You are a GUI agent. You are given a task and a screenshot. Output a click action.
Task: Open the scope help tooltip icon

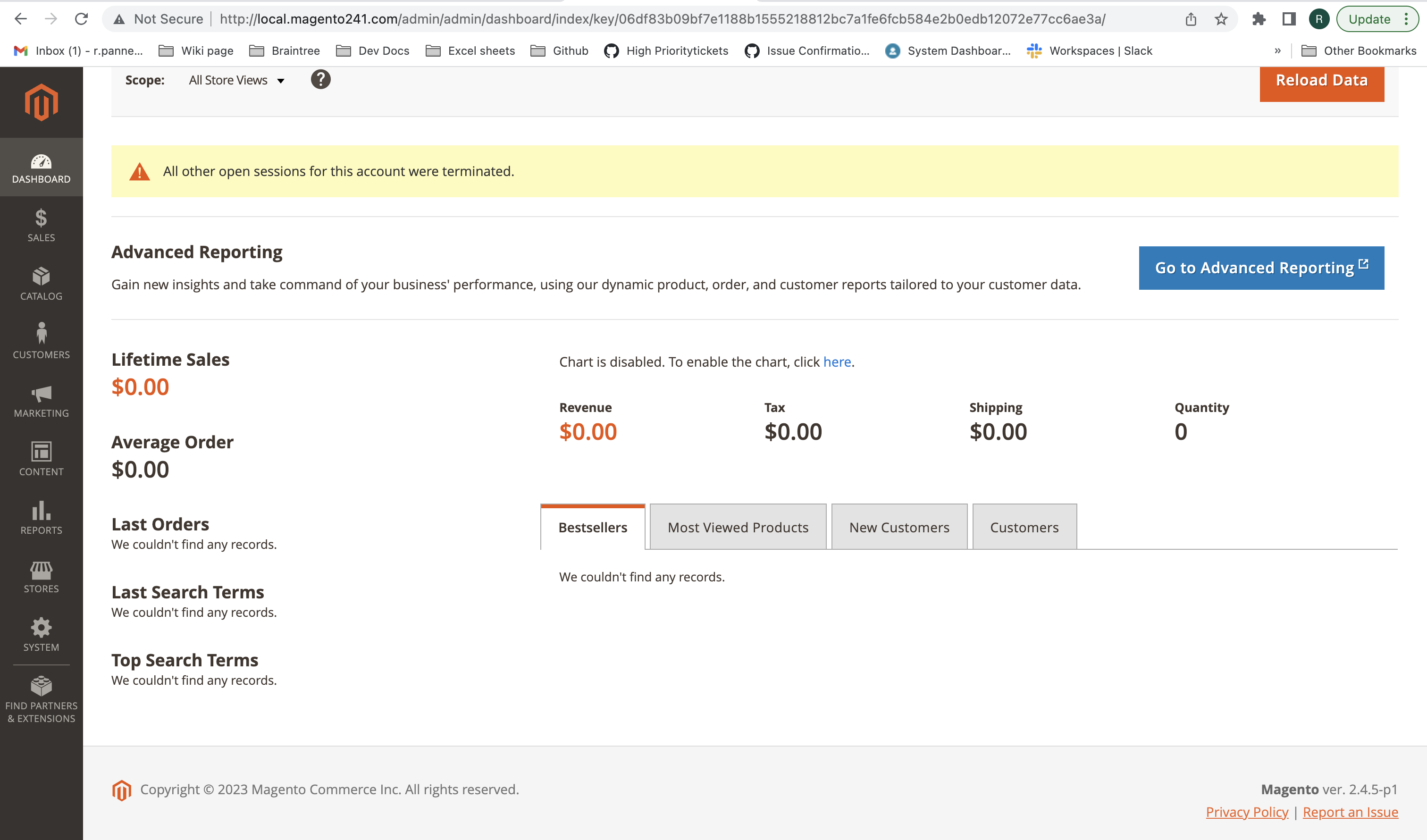tap(320, 79)
